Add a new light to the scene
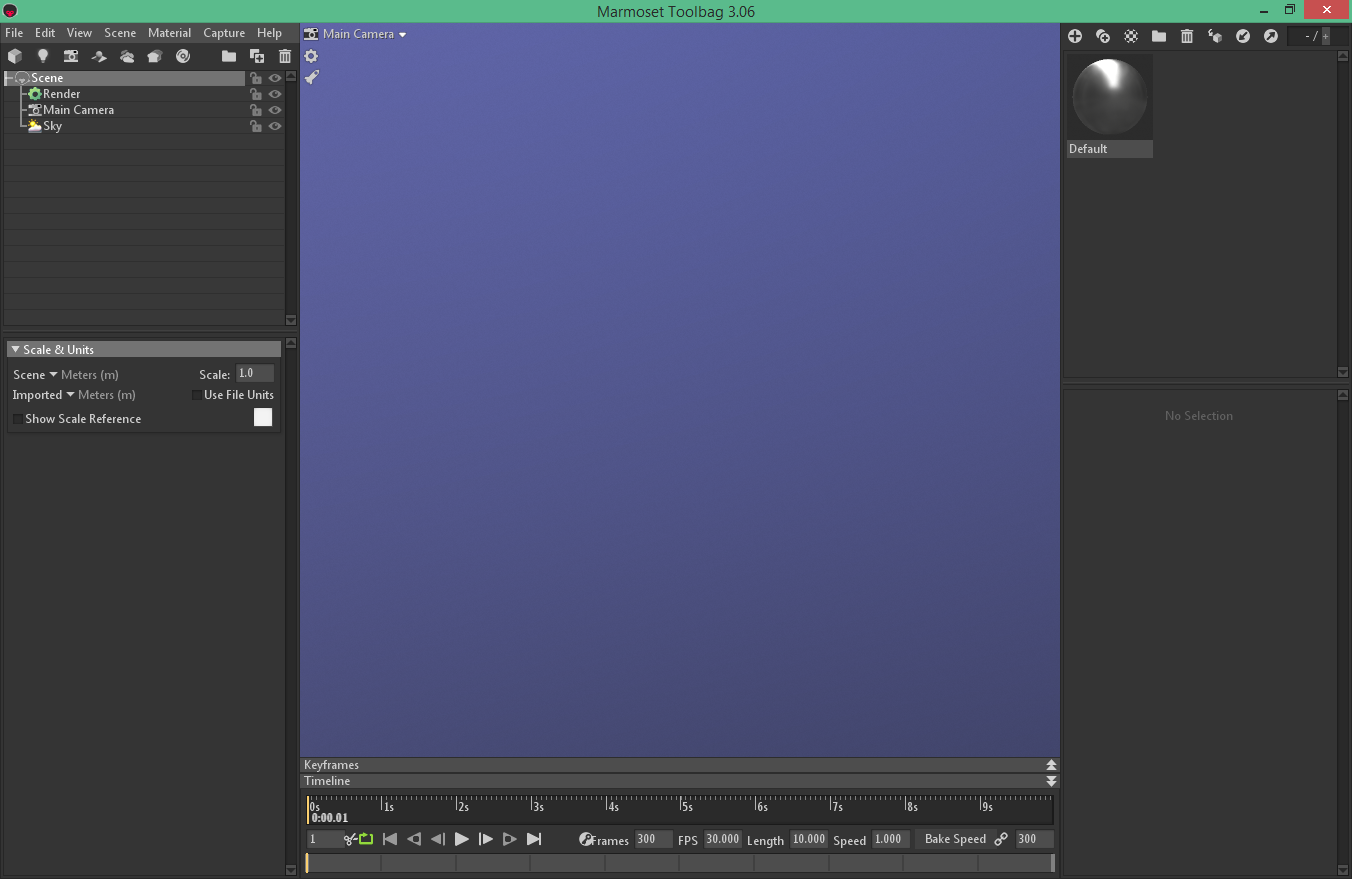1352x879 pixels. pyautogui.click(x=43, y=56)
